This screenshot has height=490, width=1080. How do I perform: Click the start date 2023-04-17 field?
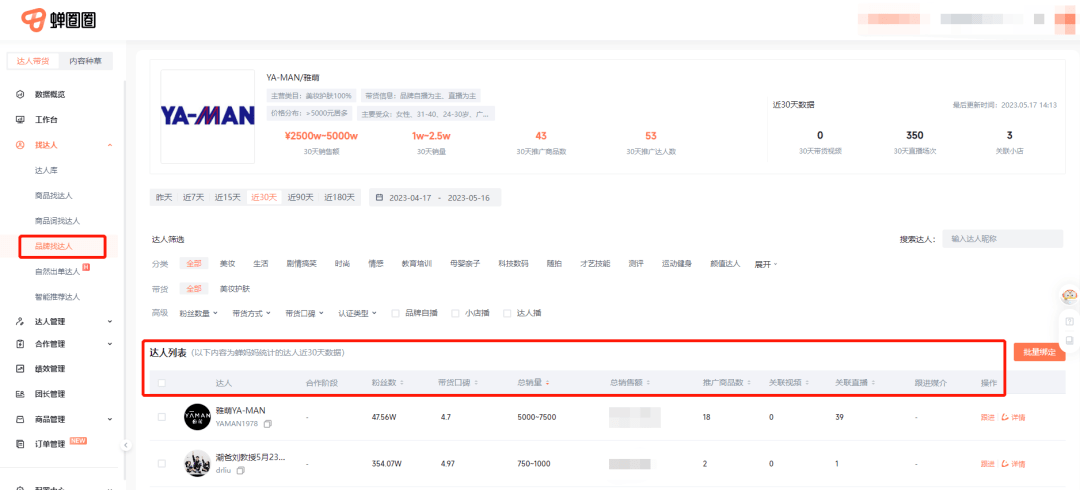click(x=411, y=197)
